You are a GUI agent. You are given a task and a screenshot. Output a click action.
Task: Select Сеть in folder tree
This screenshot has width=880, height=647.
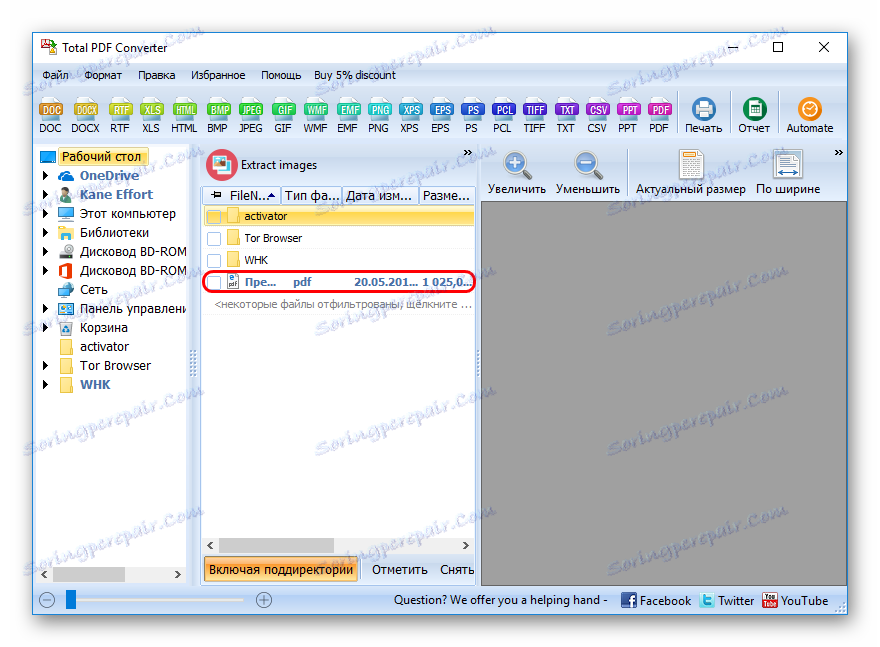coord(94,290)
